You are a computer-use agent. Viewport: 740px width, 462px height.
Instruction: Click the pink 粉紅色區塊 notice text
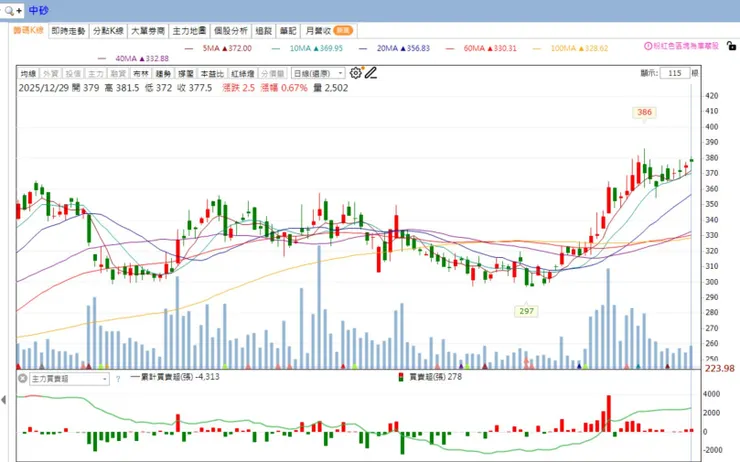coord(686,46)
